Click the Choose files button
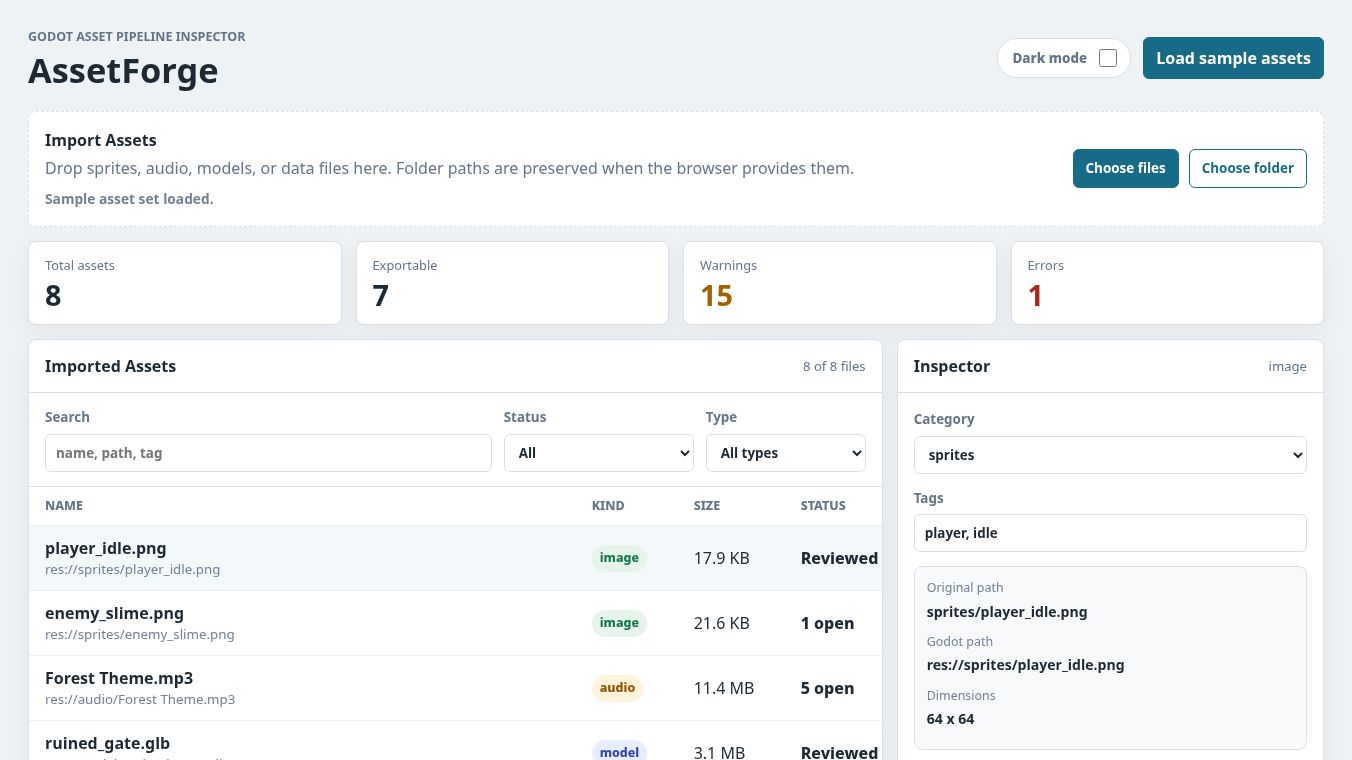The image size is (1352, 760). pyautogui.click(x=1125, y=168)
